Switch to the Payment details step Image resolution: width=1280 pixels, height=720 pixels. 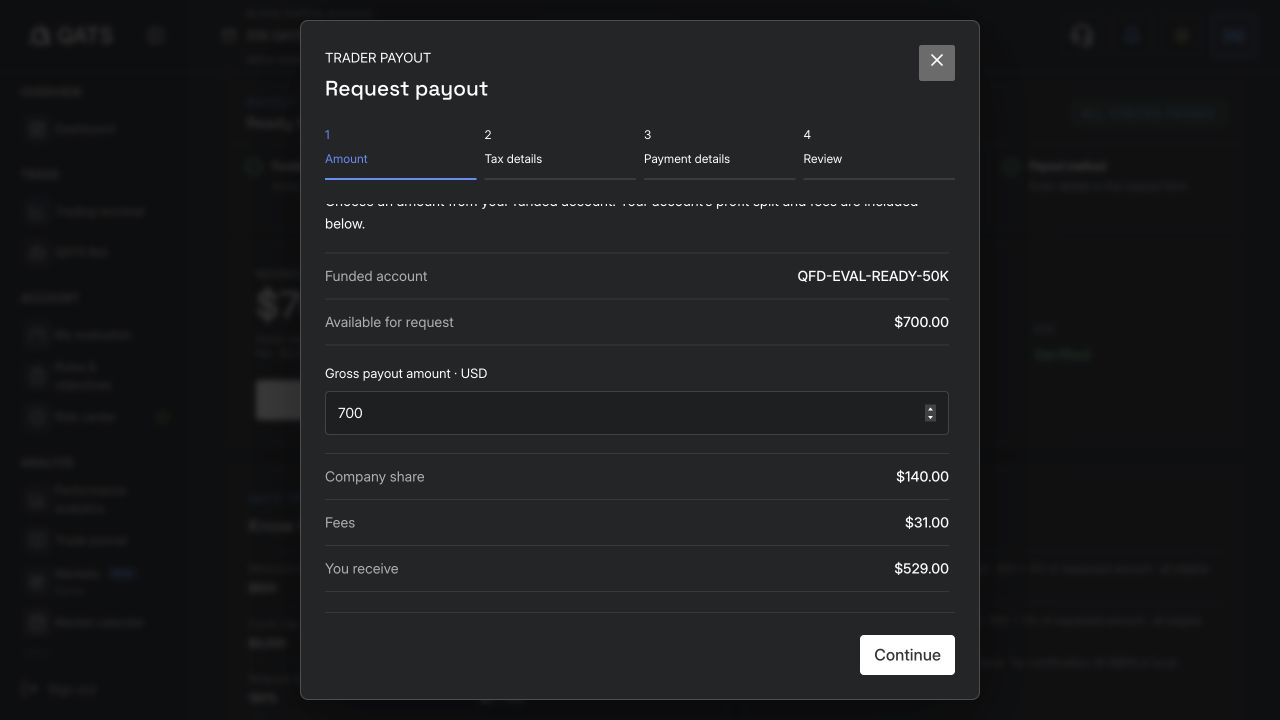click(x=720, y=153)
